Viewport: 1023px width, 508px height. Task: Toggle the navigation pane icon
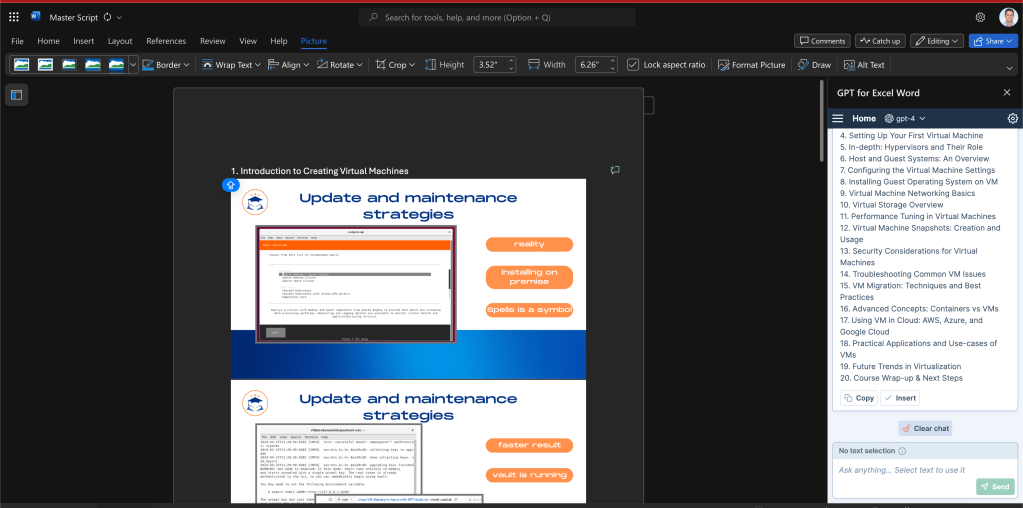click(x=16, y=95)
